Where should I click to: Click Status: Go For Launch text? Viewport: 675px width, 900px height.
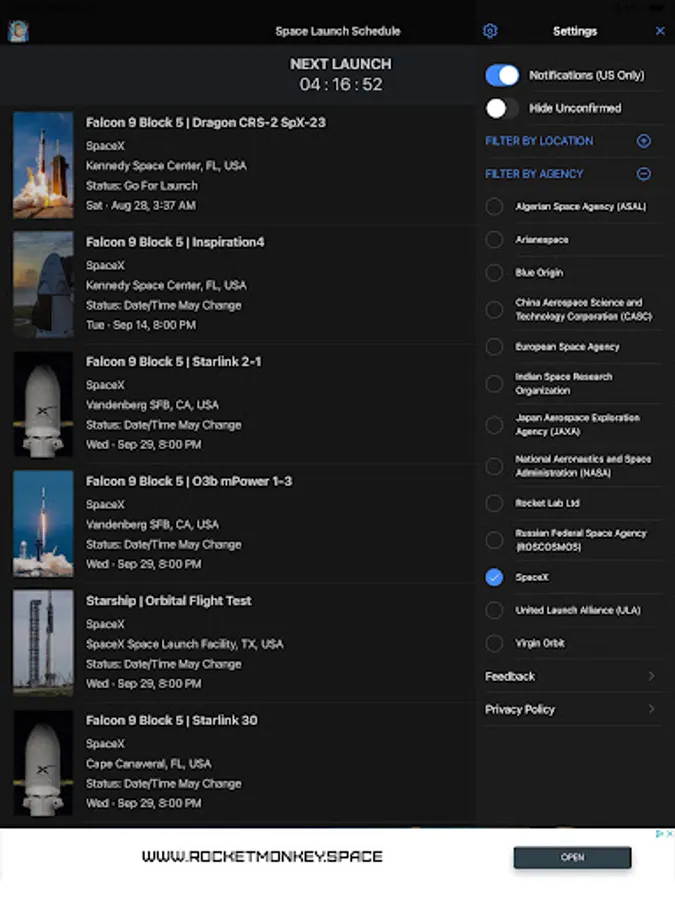click(142, 185)
